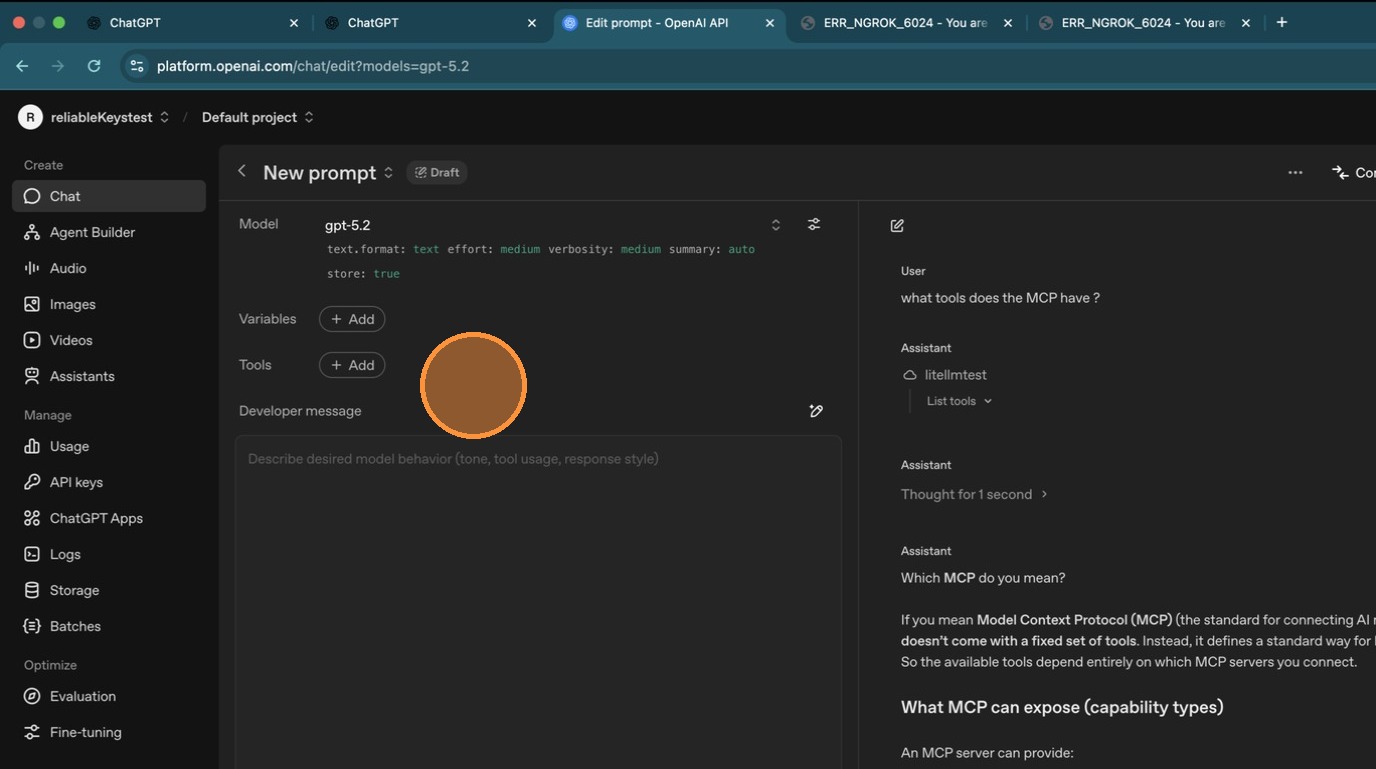The height and width of the screenshot is (769, 1376).
Task: Expand the New prompt name dropdown
Action: [x=388, y=172]
